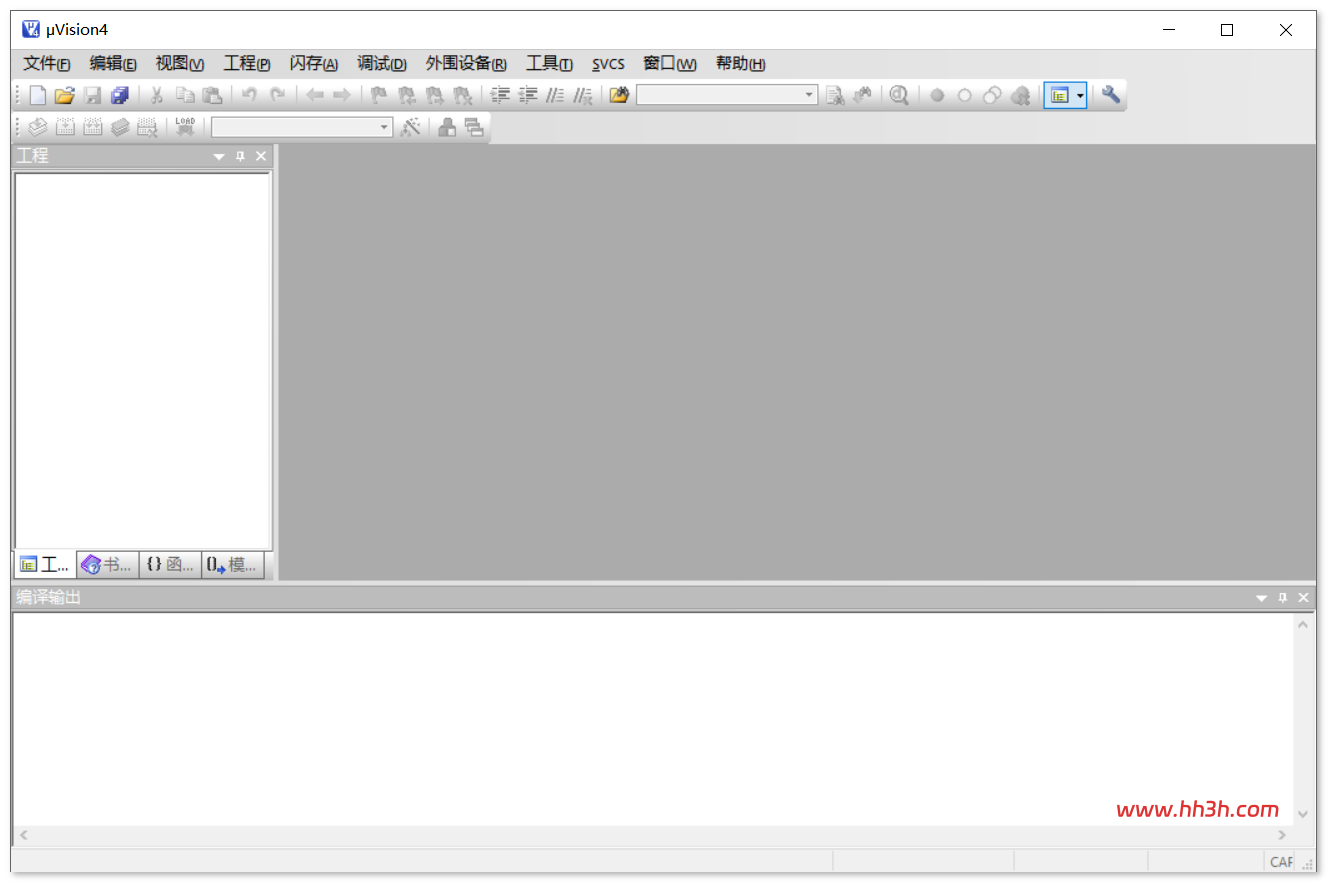Open the 外围设备(R) menu
Viewport: 1328px width, 883px height.
tap(466, 64)
